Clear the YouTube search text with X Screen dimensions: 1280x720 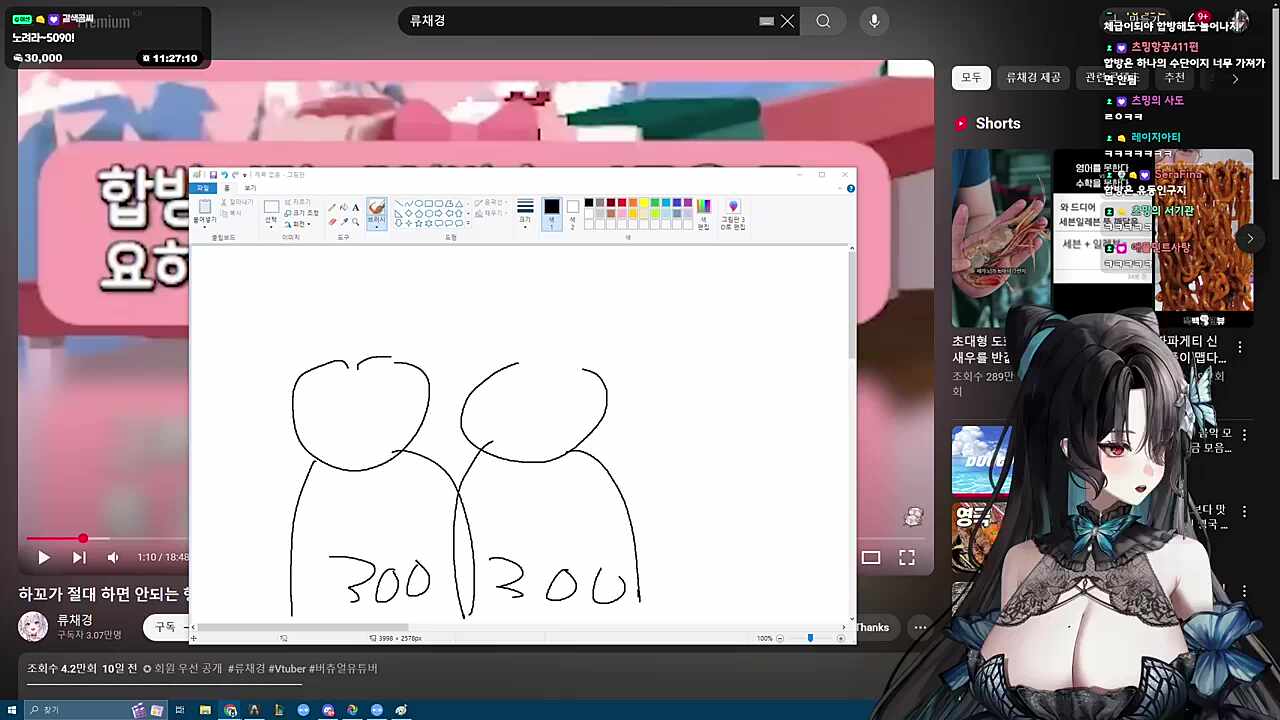[x=787, y=21]
